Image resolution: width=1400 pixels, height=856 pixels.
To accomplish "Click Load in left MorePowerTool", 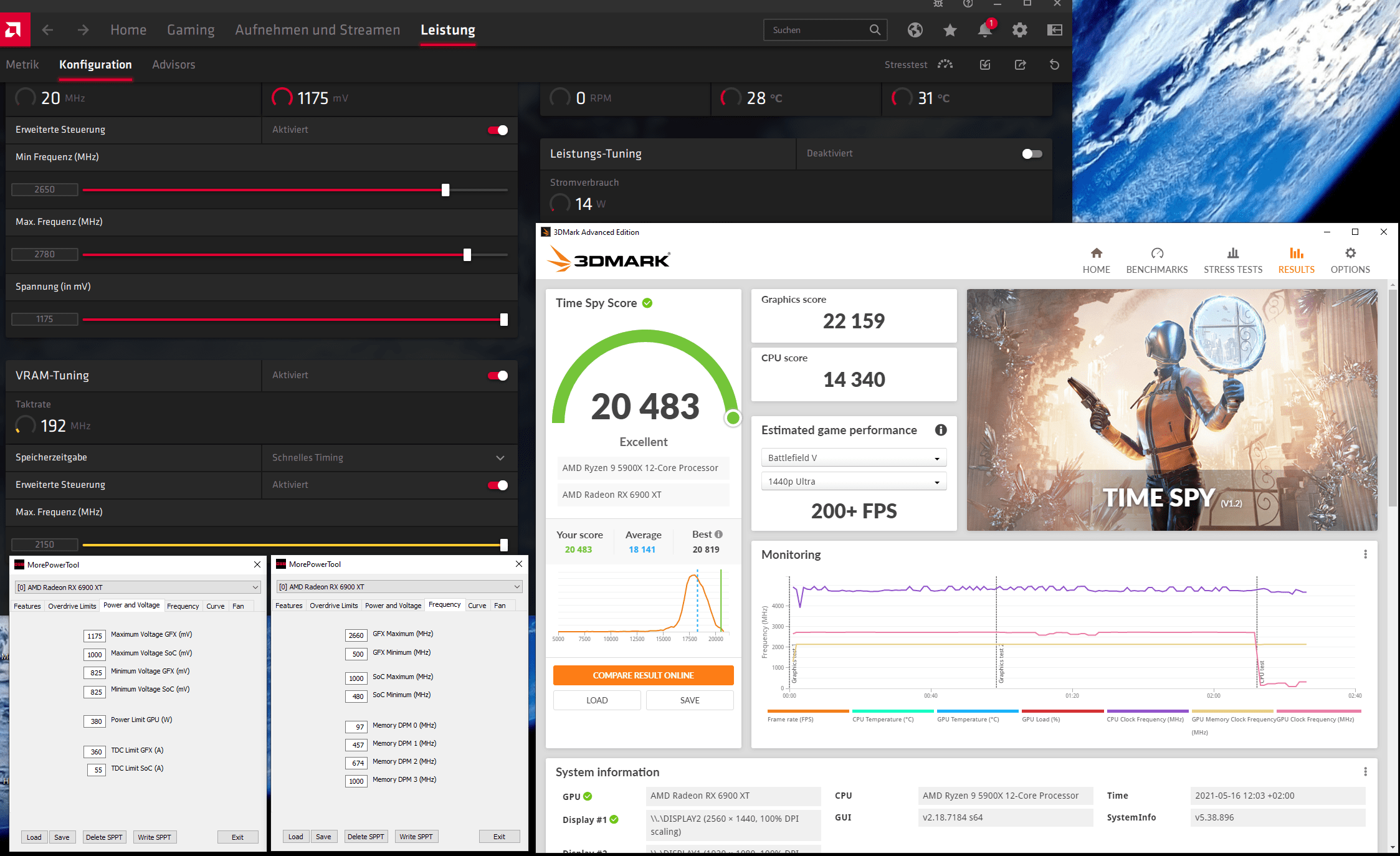I will tap(34, 837).
